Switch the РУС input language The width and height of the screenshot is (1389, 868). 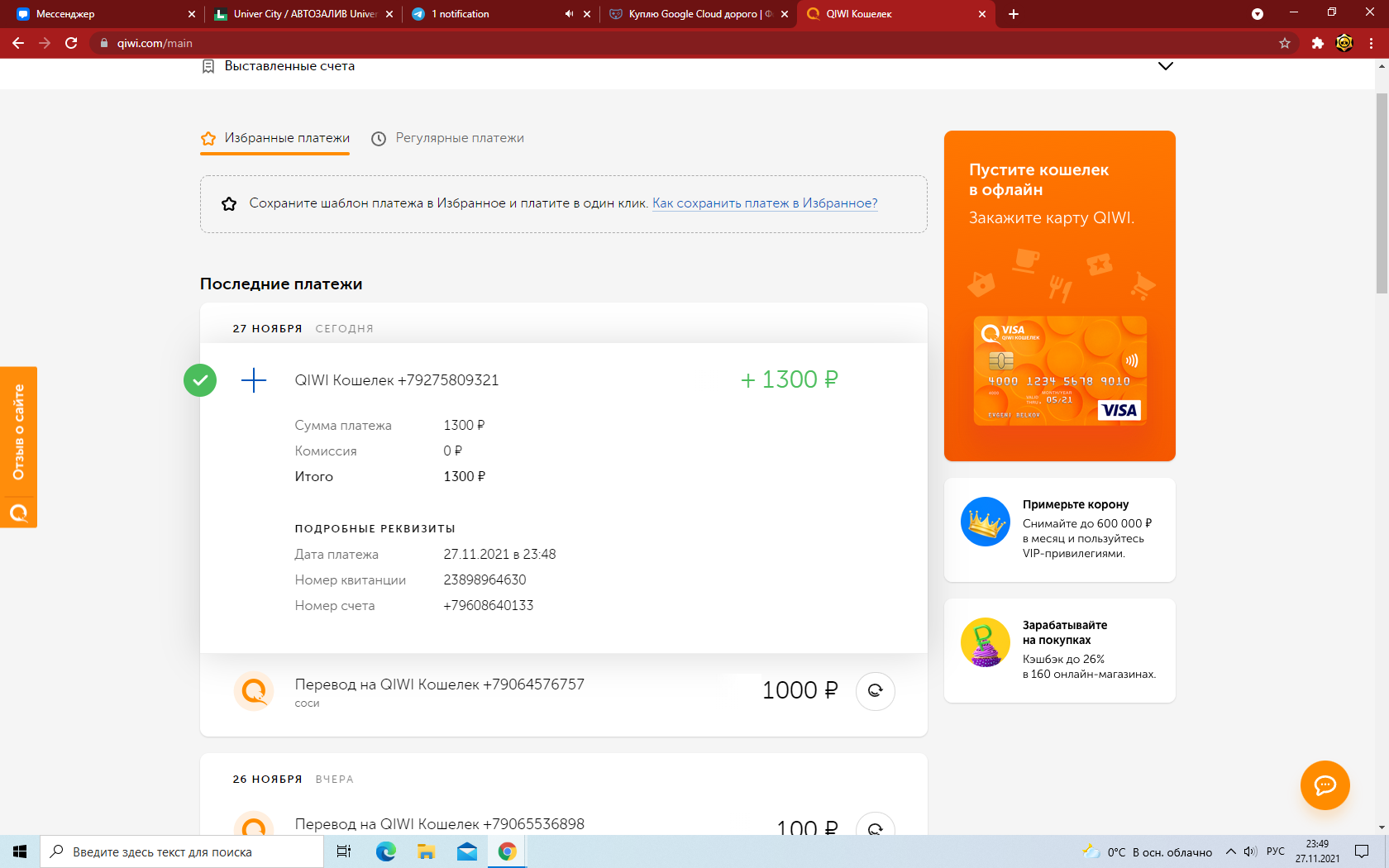[x=1276, y=851]
